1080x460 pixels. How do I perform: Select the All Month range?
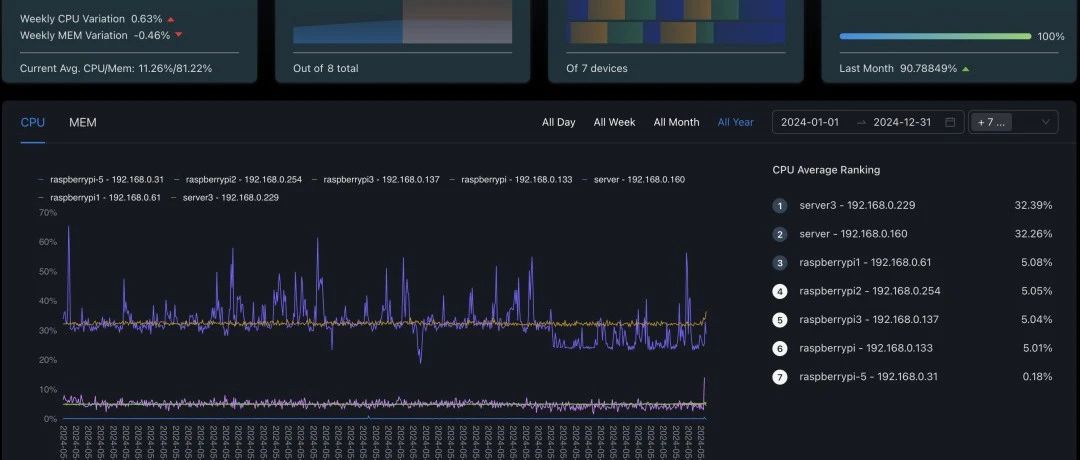[676, 122]
